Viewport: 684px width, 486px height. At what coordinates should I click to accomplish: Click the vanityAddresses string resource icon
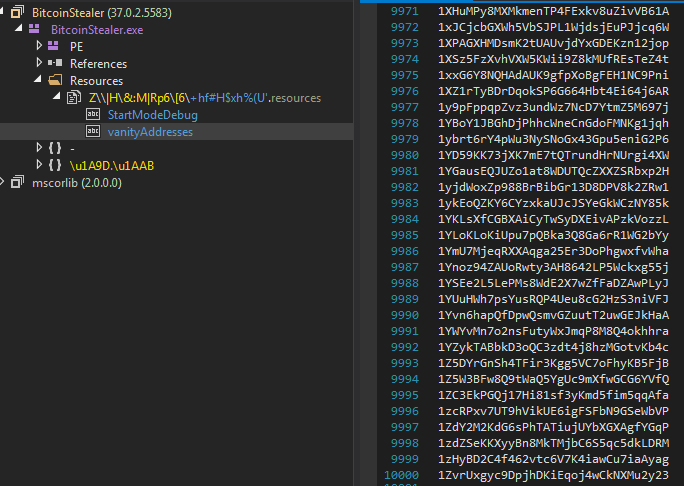pos(93,131)
